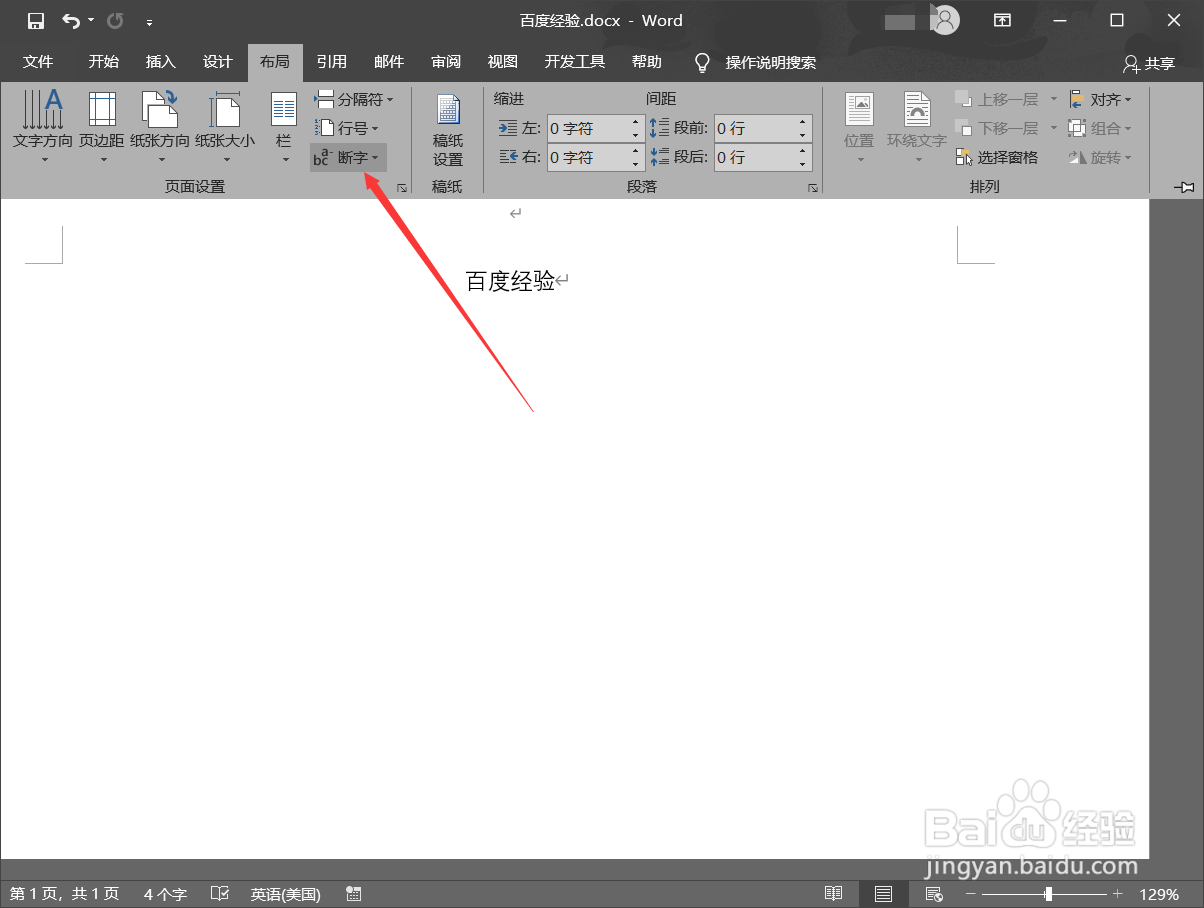Open the 环绕文字 wrap text menu
This screenshot has width=1204, height=908.
(917, 128)
